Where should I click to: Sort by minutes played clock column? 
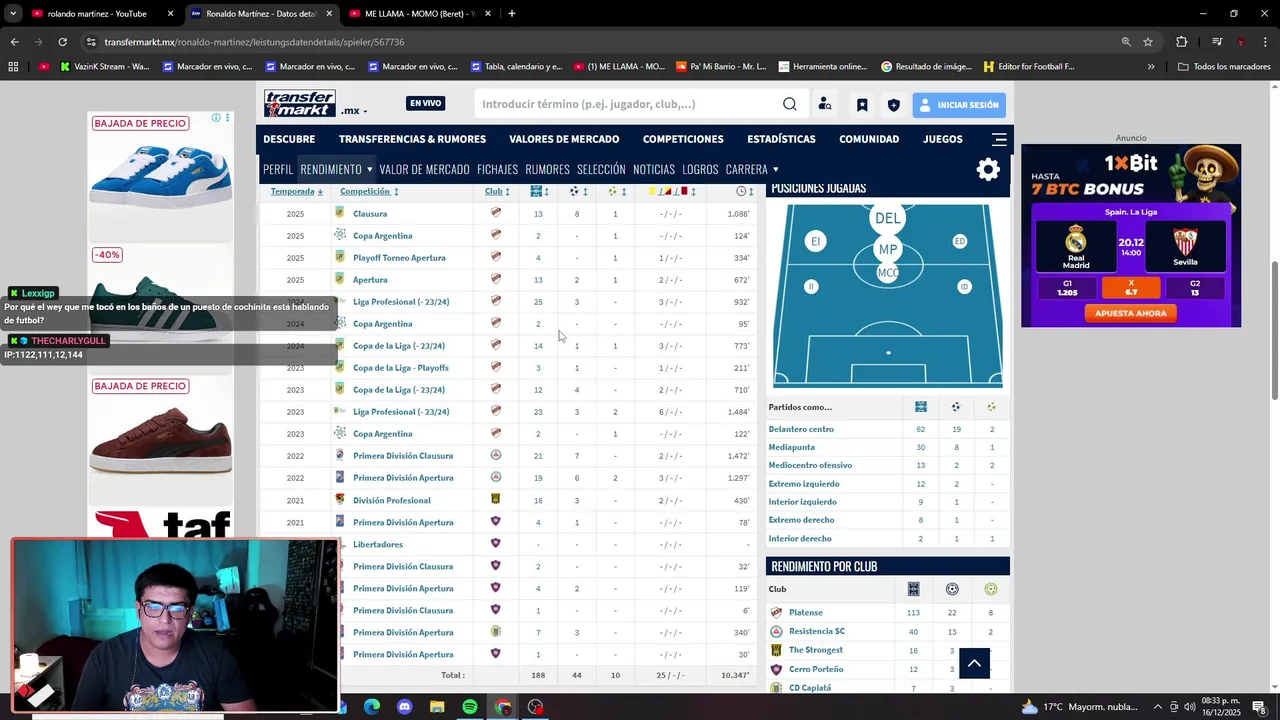[x=744, y=191]
